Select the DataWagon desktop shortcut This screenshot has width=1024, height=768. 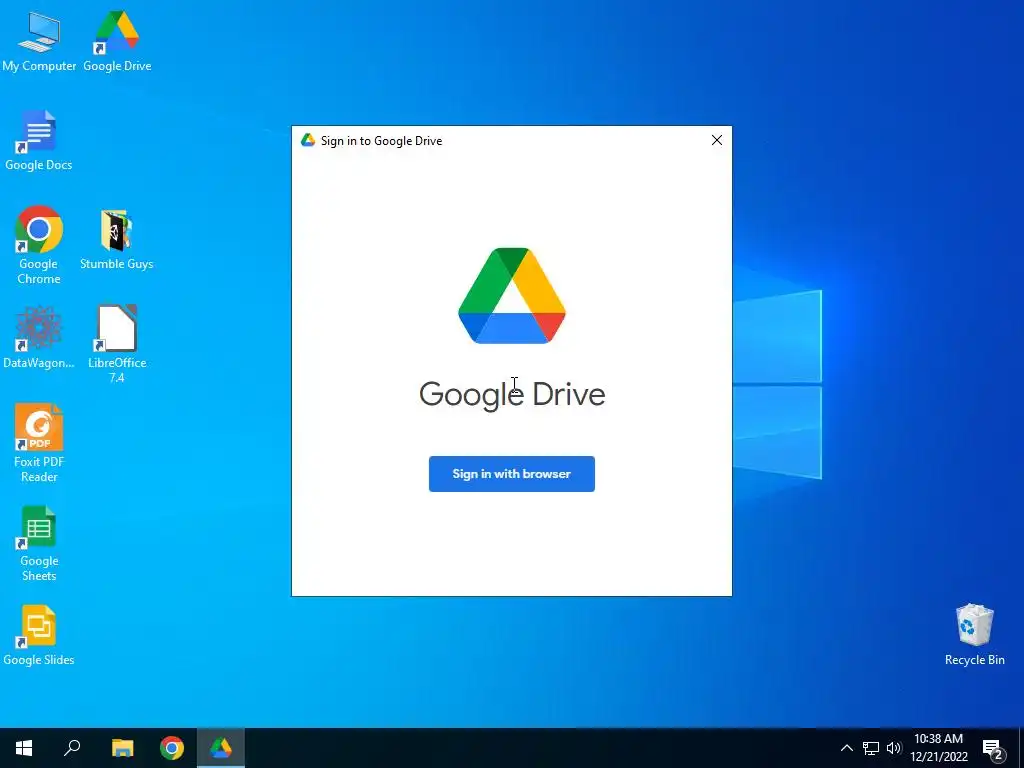(x=39, y=338)
